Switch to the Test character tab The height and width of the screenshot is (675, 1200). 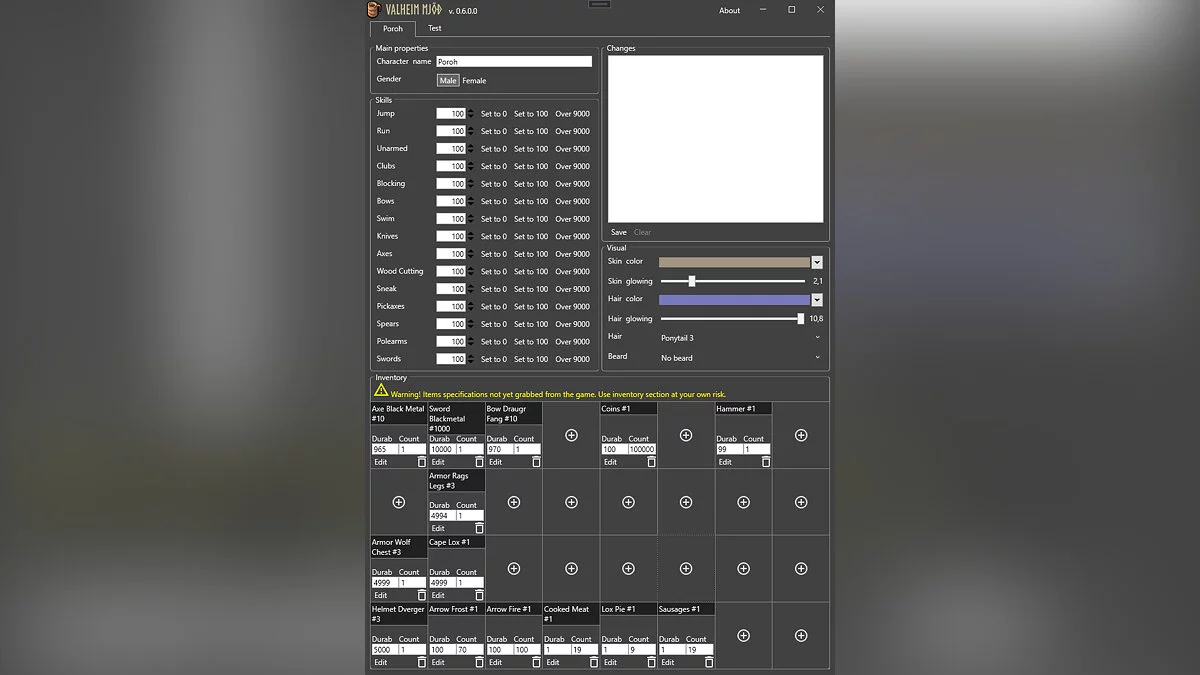pos(435,29)
